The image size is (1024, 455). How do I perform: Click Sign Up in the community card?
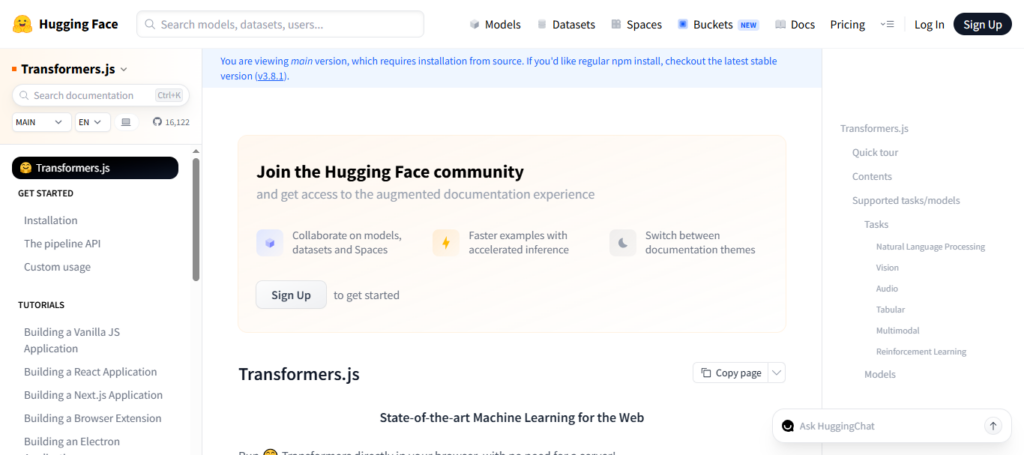pos(291,295)
